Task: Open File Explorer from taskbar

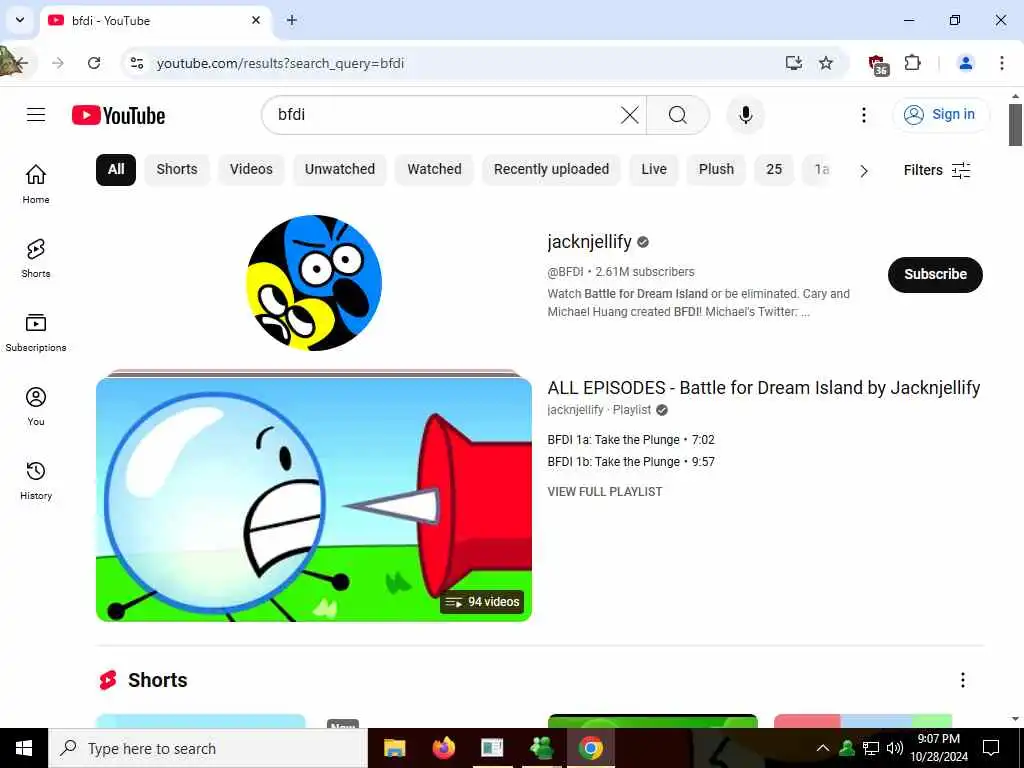Action: pyautogui.click(x=394, y=748)
